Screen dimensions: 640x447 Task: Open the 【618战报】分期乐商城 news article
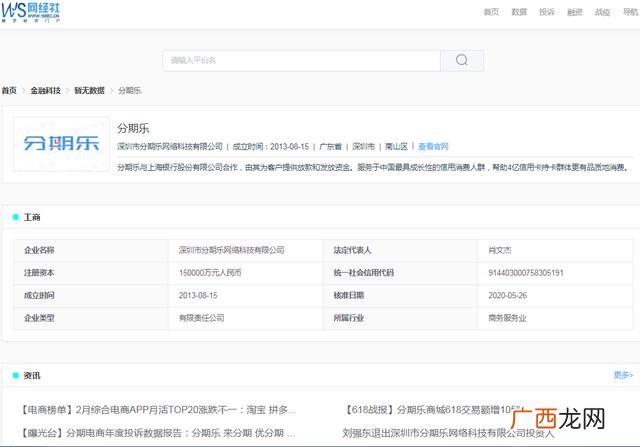pos(433,409)
